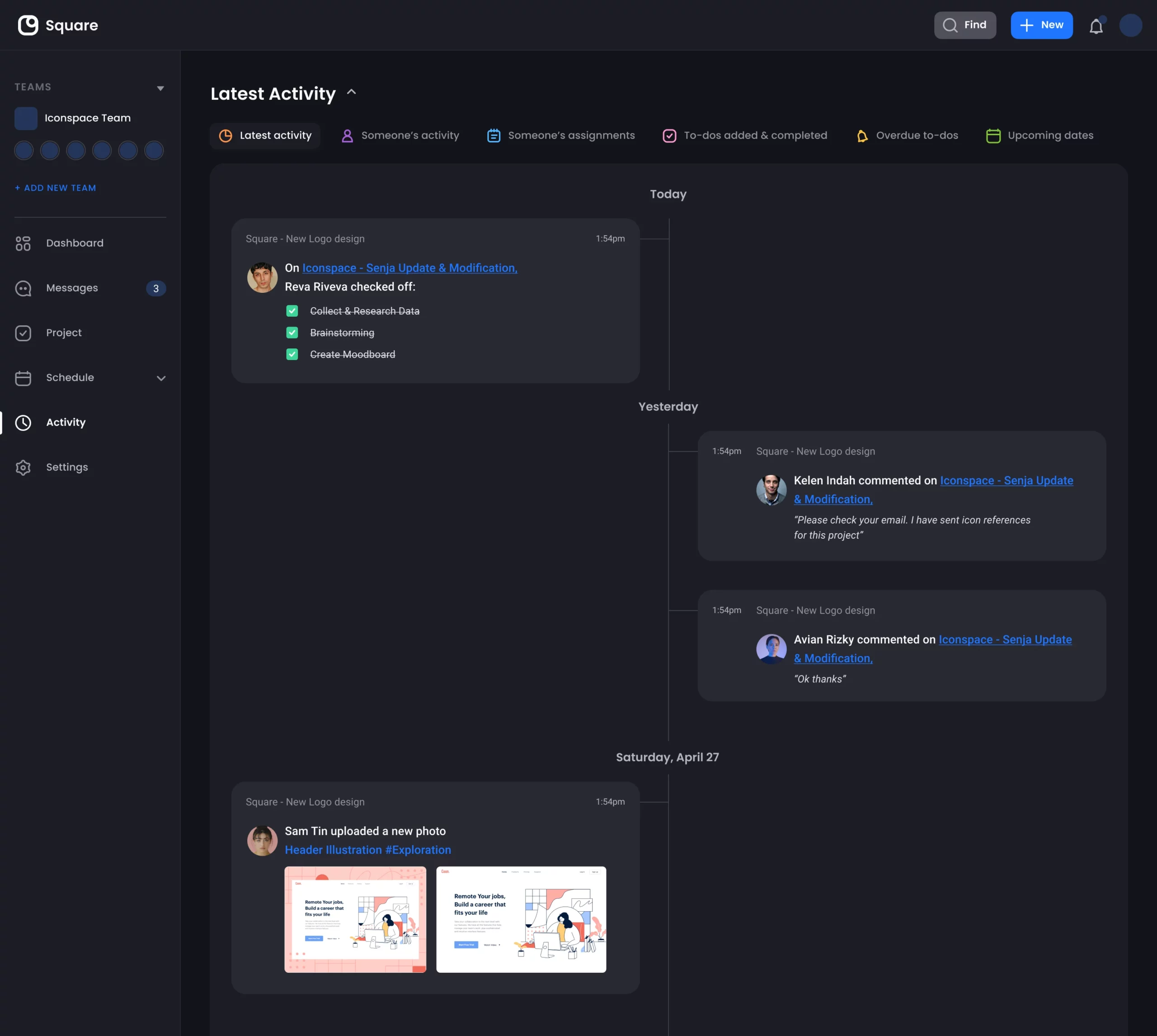Click the notification bell icon
This screenshot has height=1036, width=1157.
(1096, 26)
